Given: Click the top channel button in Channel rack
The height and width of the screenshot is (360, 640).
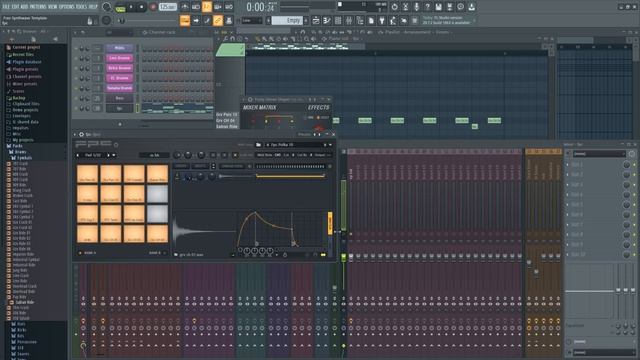Looking at the screenshot, I should [x=119, y=48].
